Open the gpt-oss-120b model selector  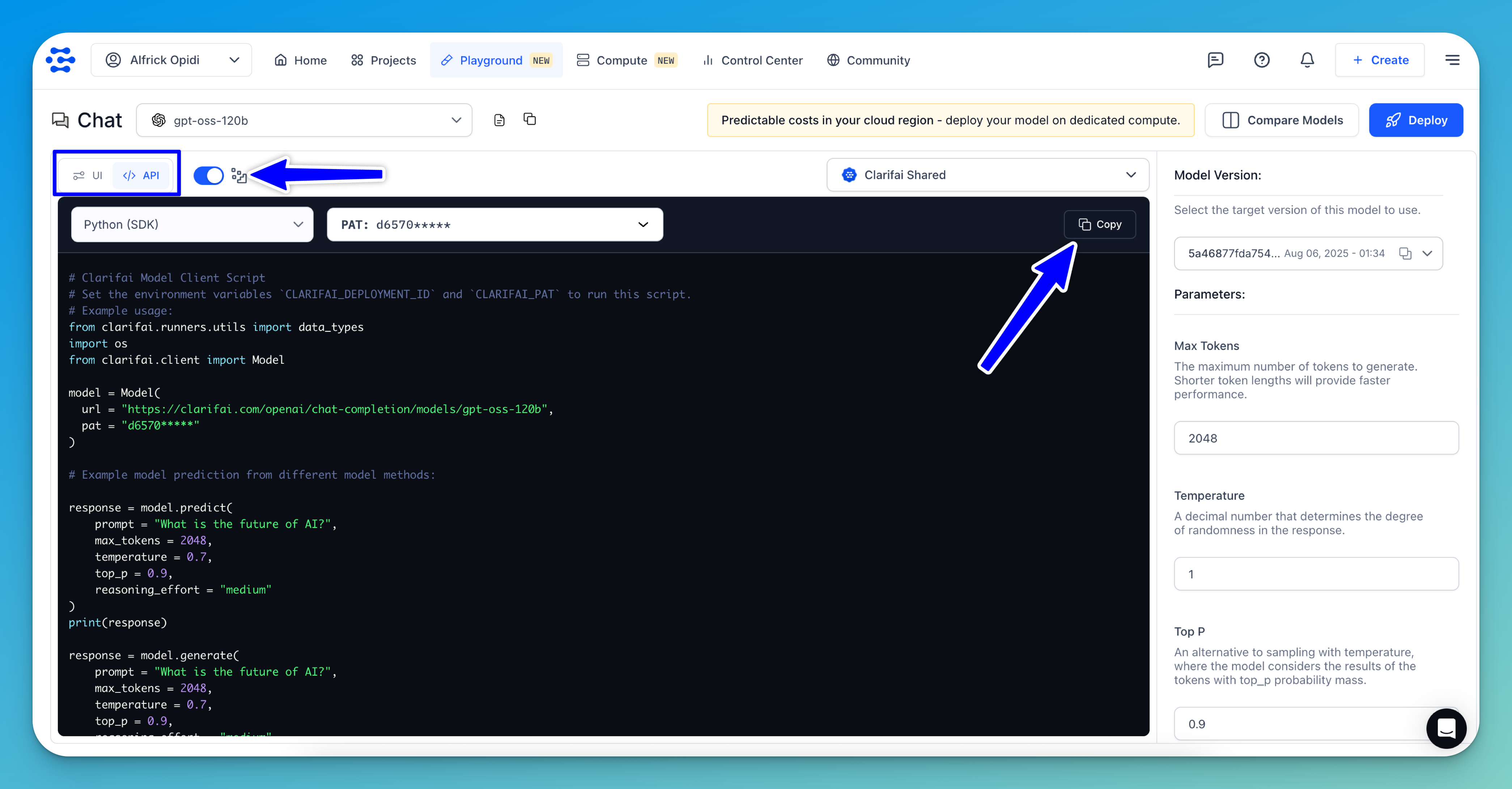click(x=304, y=121)
